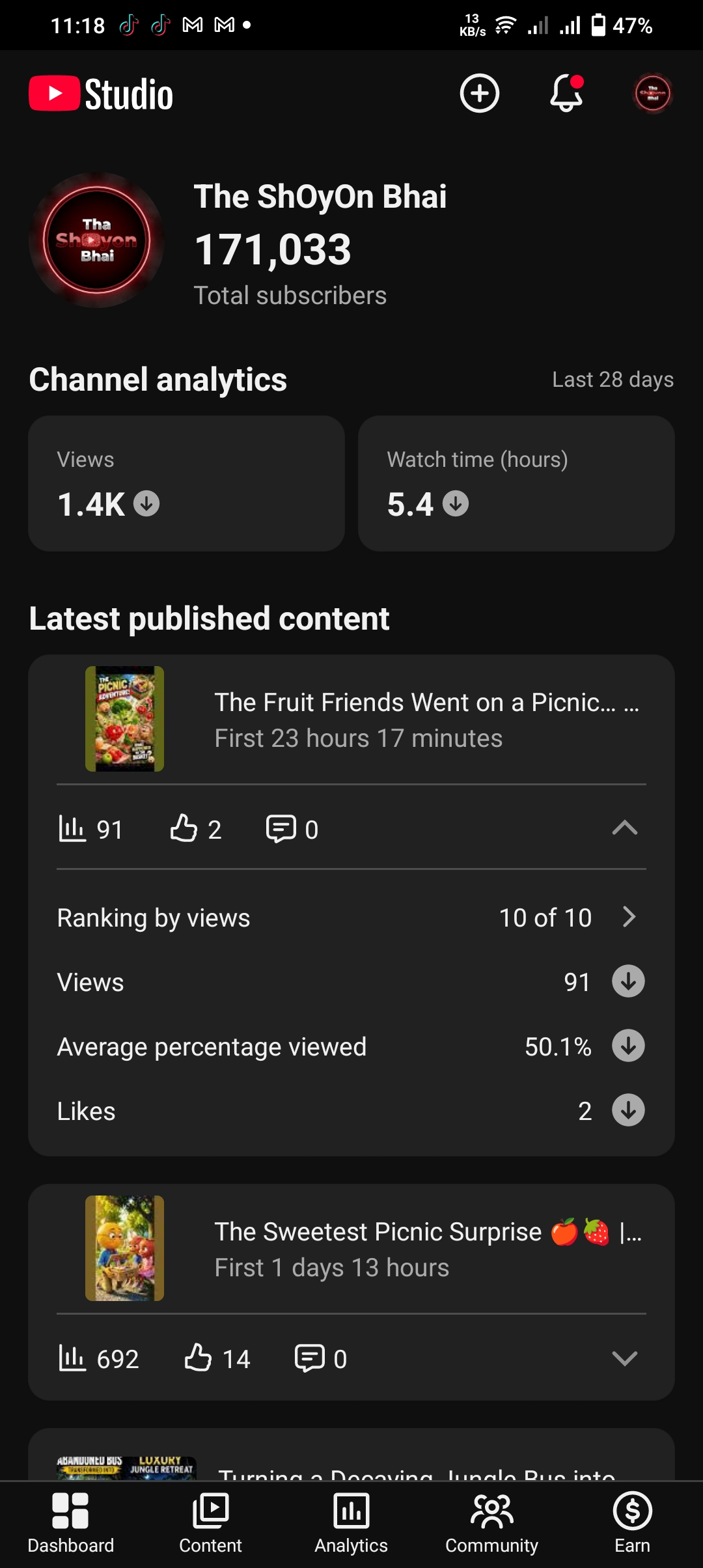Screen dimensions: 703x1568
Task: Open comments icon on Fruit Friends video
Action: 281,829
